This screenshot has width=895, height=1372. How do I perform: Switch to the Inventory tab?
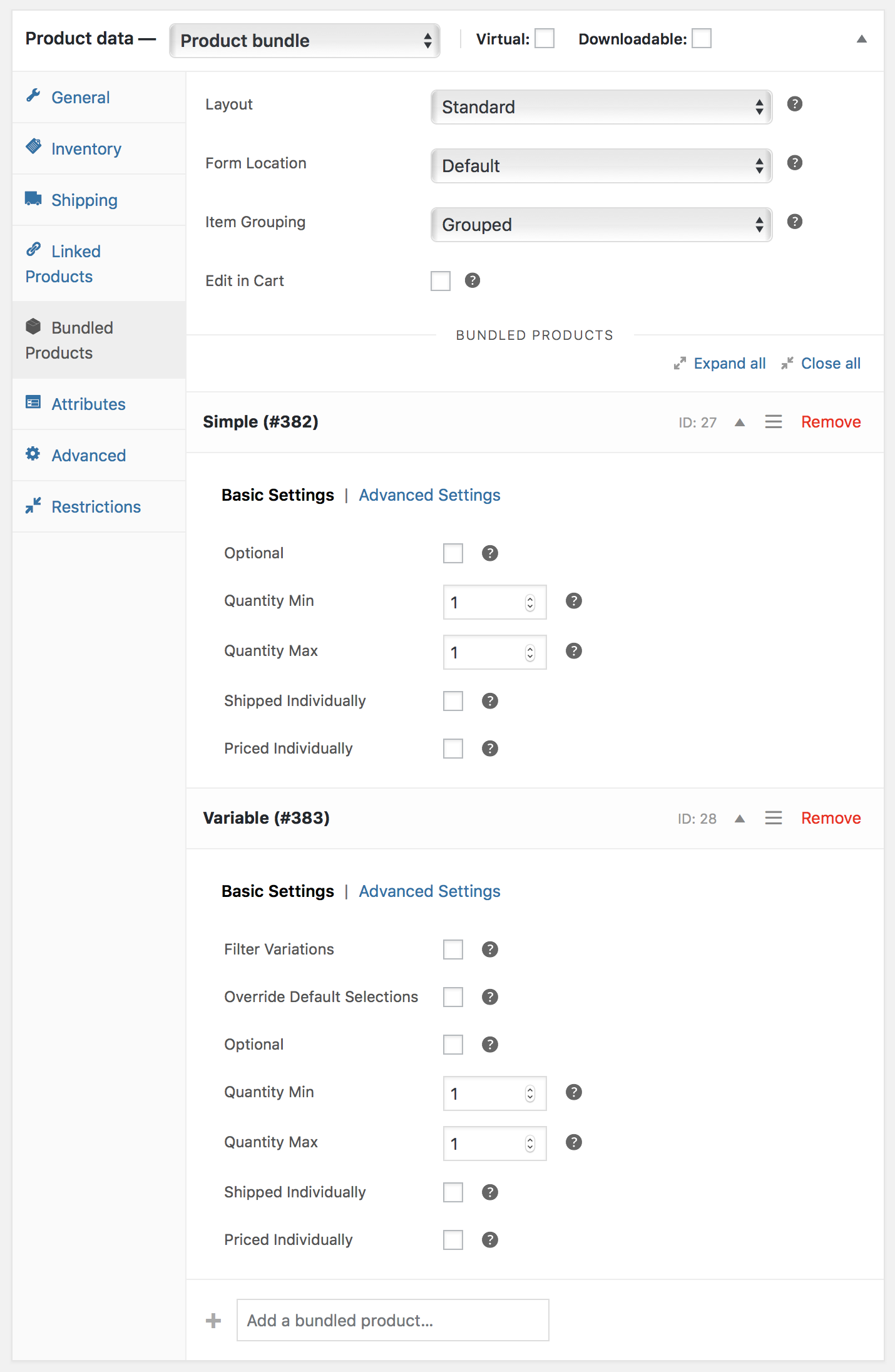(86, 149)
